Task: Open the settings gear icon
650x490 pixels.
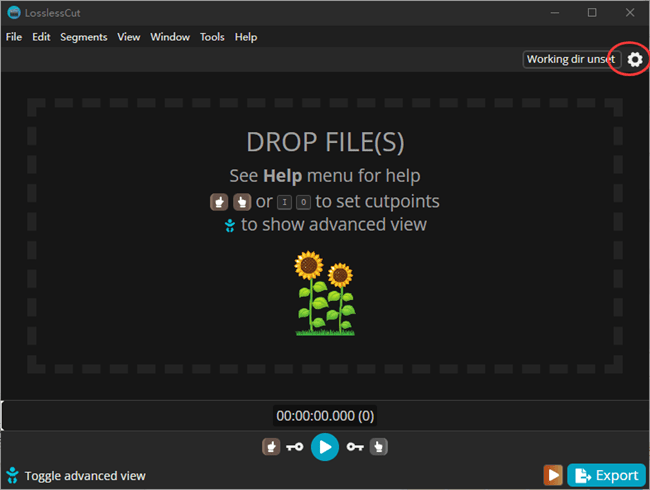Action: point(635,60)
